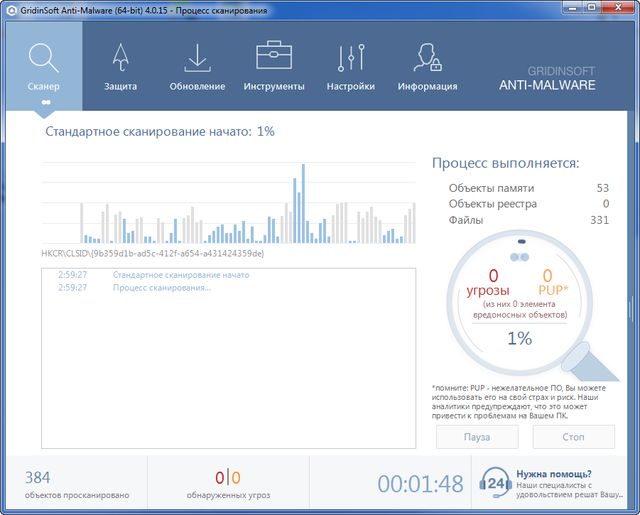The image size is (640, 515).
Task: Click the 24 support headset icon
Action: [497, 483]
